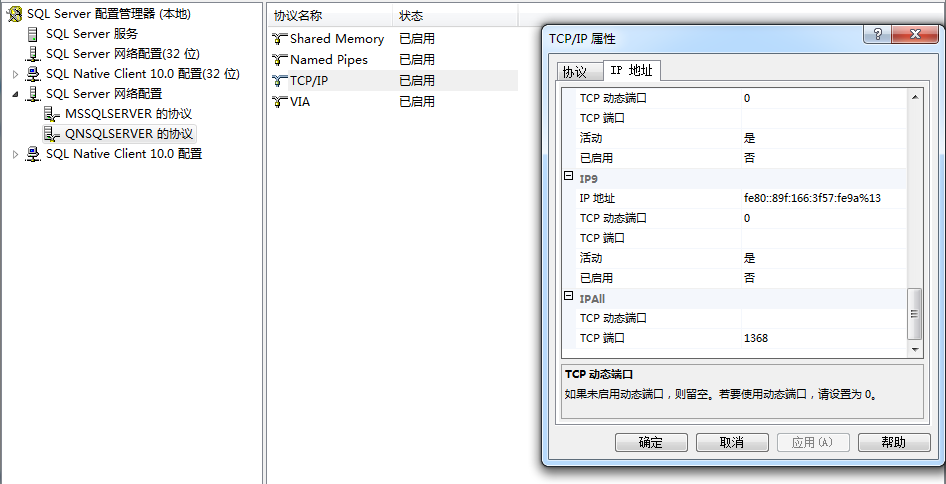The image size is (946, 484).
Task: Click the property list scroll-down arrow
Action: (x=915, y=349)
